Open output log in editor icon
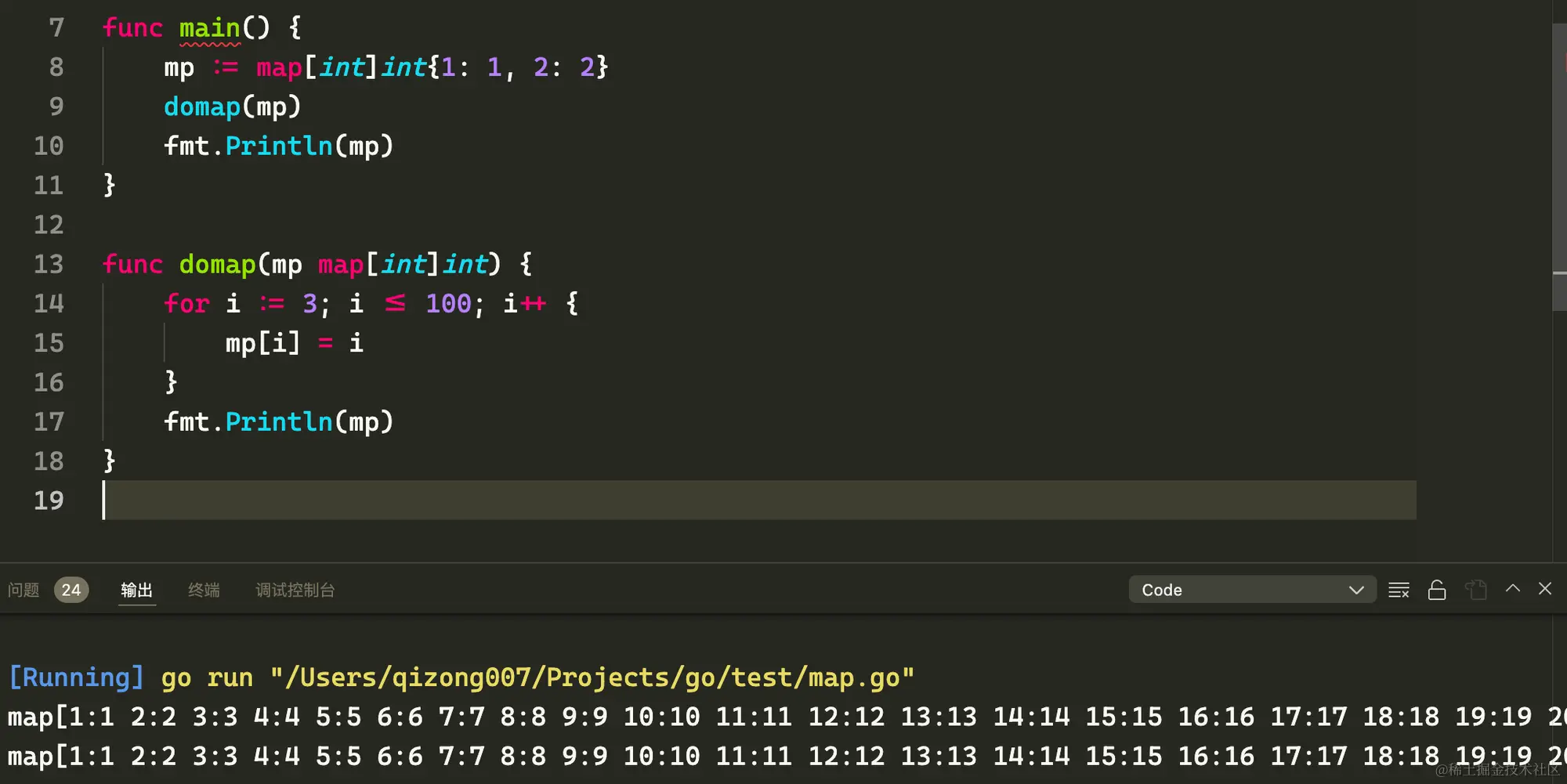Viewport: 1567px width, 784px height. coord(1476,590)
